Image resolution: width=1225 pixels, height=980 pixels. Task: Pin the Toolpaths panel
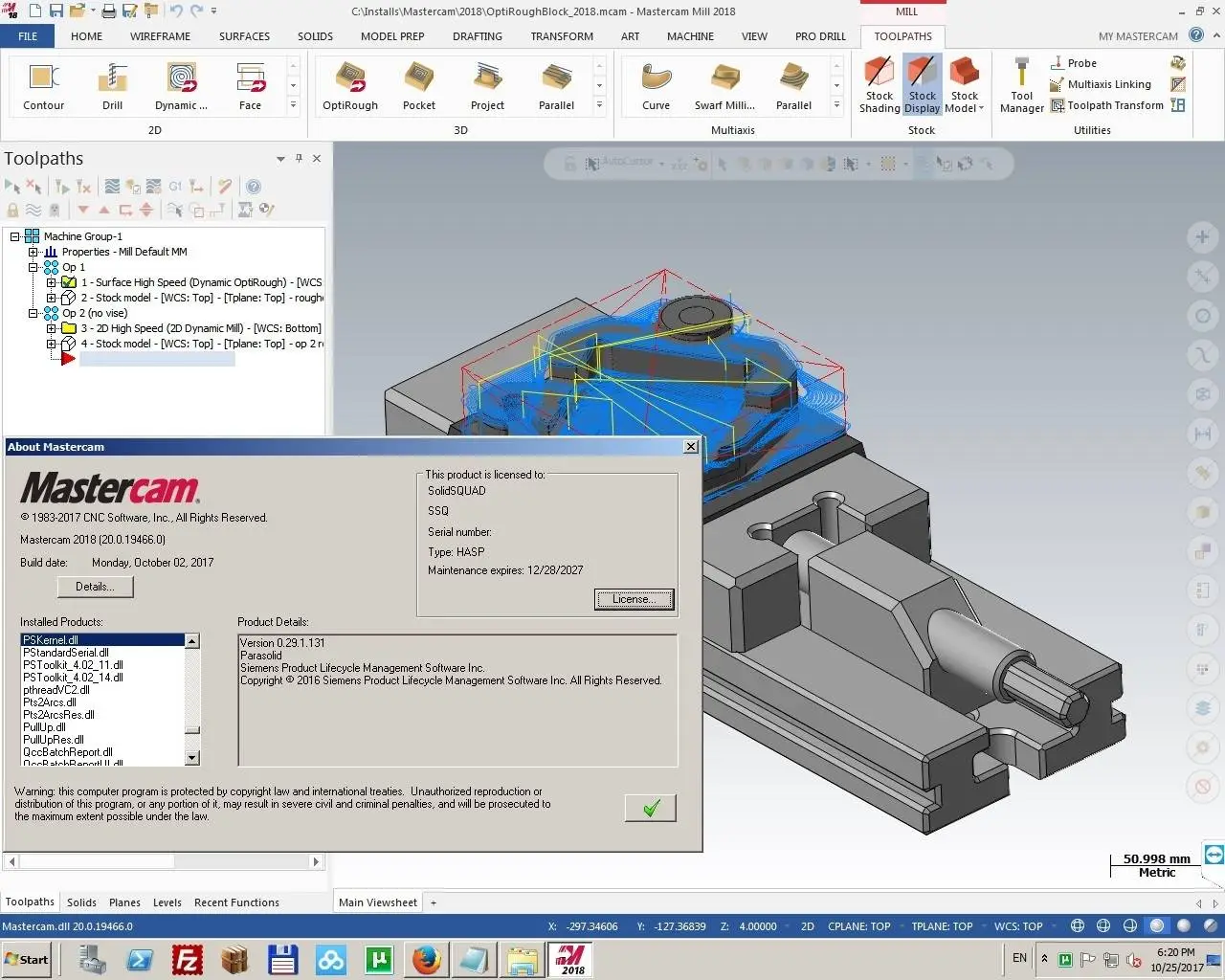click(299, 159)
